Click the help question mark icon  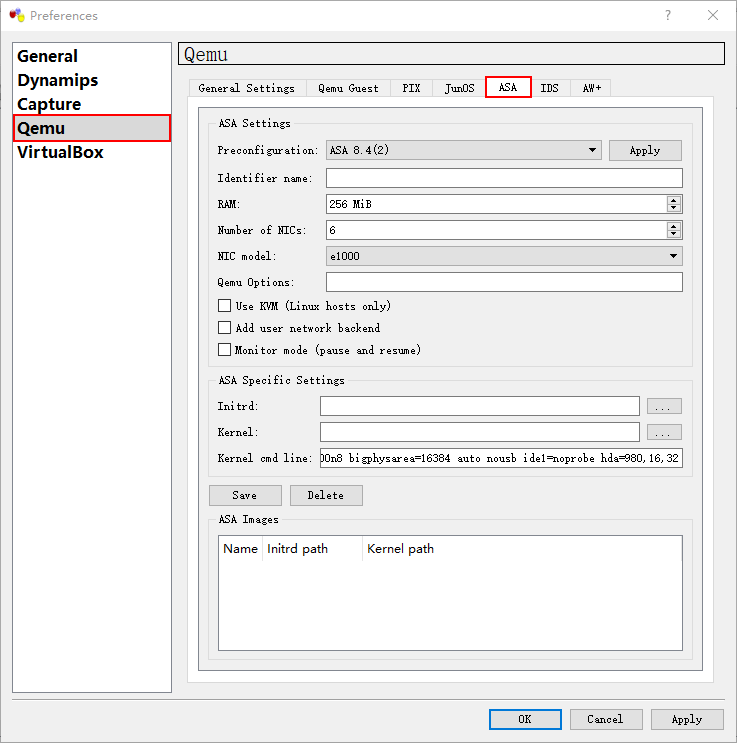coord(667,15)
